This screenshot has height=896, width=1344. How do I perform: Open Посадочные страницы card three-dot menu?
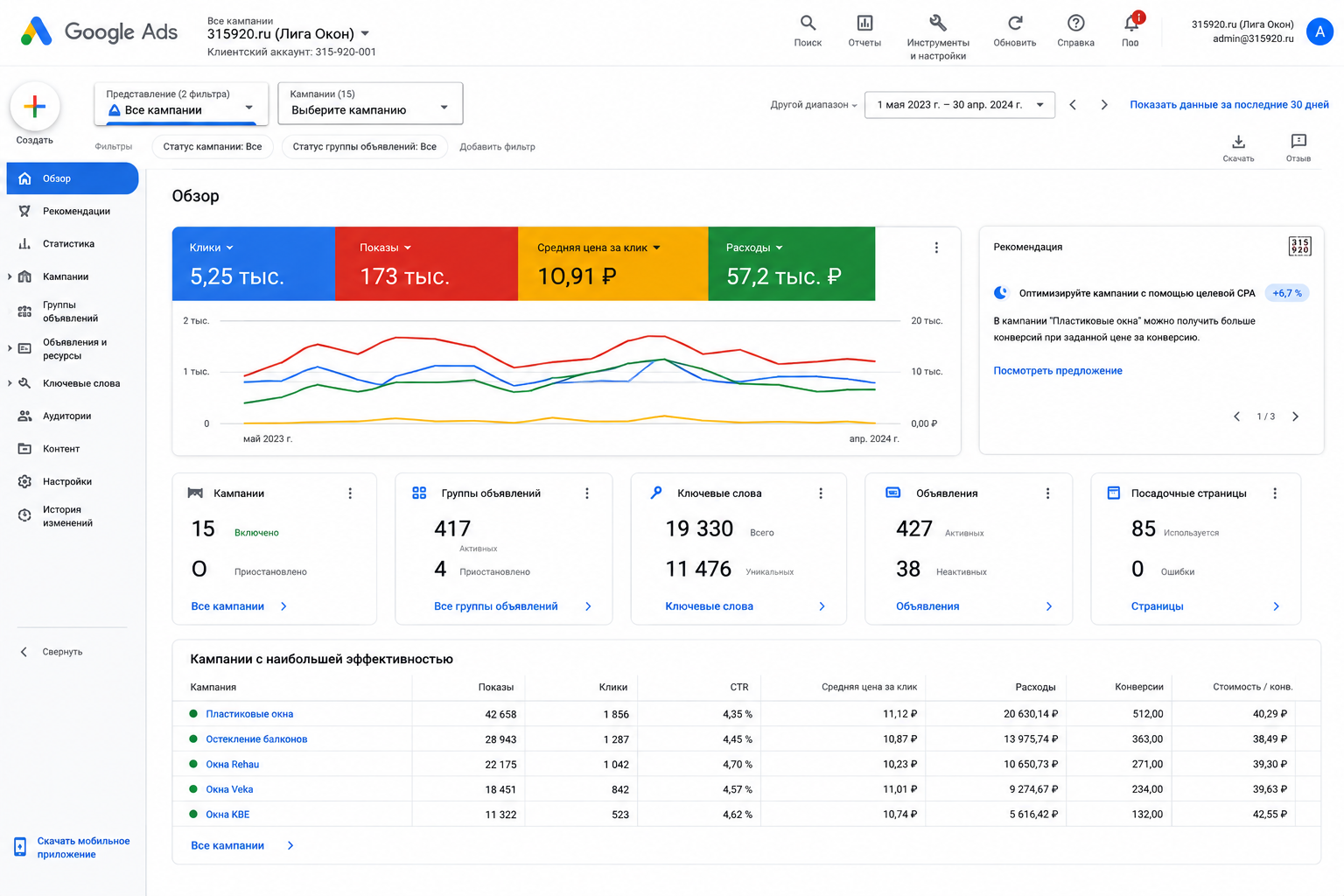[x=1275, y=493]
